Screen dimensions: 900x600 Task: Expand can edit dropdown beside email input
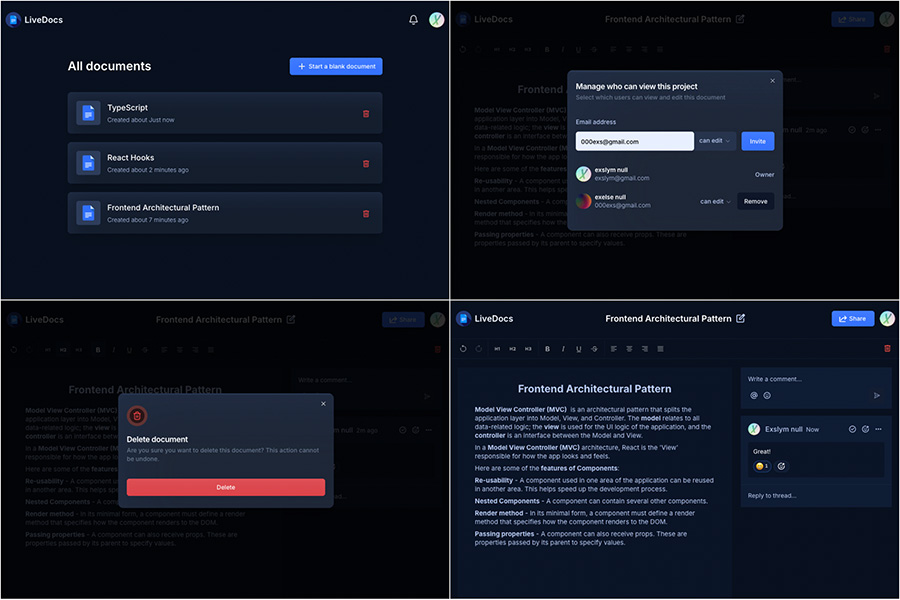[715, 141]
